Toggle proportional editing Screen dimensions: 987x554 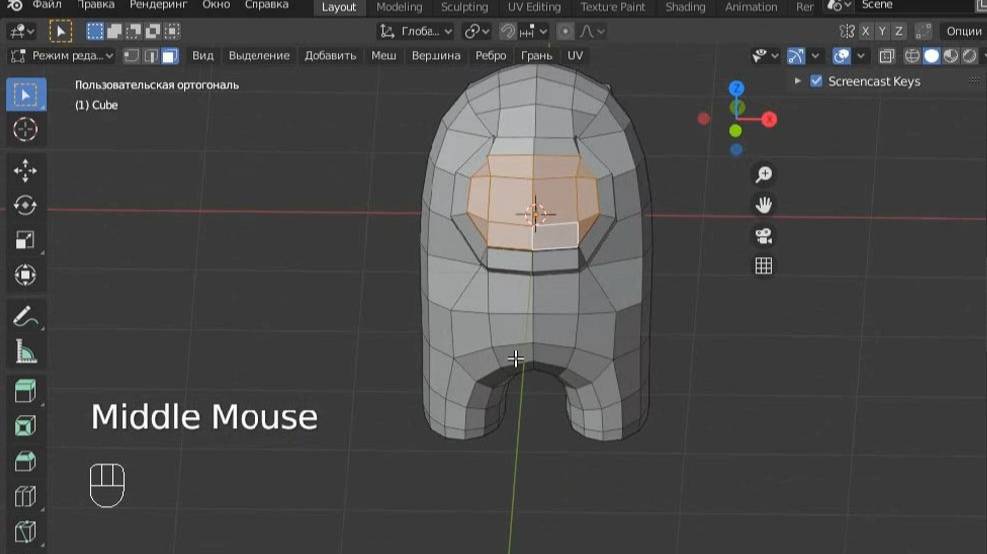click(x=565, y=31)
